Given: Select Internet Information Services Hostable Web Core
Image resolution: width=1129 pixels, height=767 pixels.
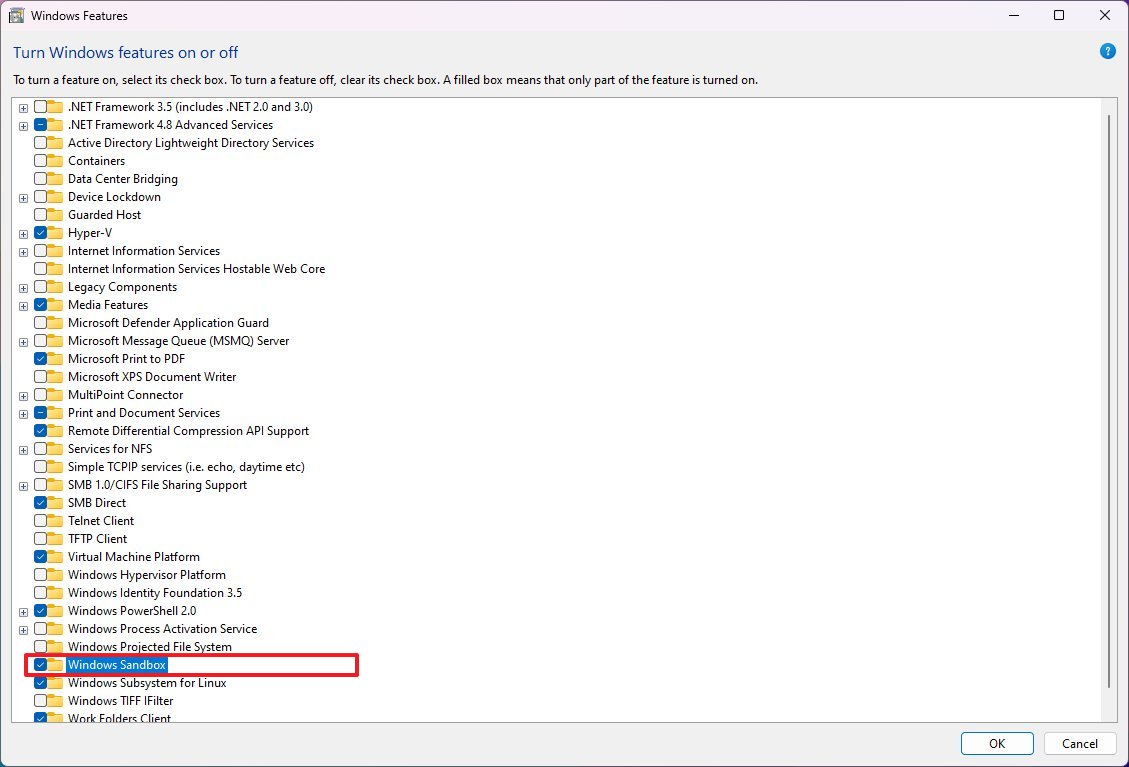Looking at the screenshot, I should pos(196,269).
